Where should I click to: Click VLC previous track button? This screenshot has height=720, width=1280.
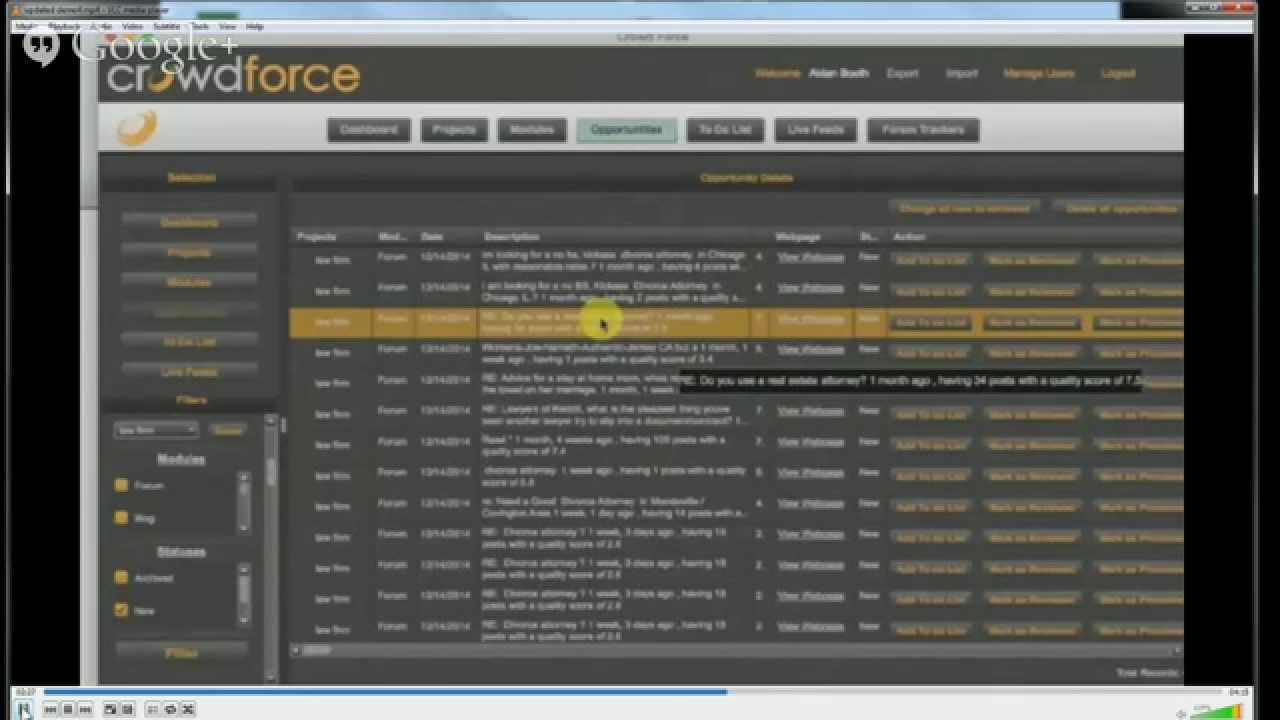(x=51, y=709)
